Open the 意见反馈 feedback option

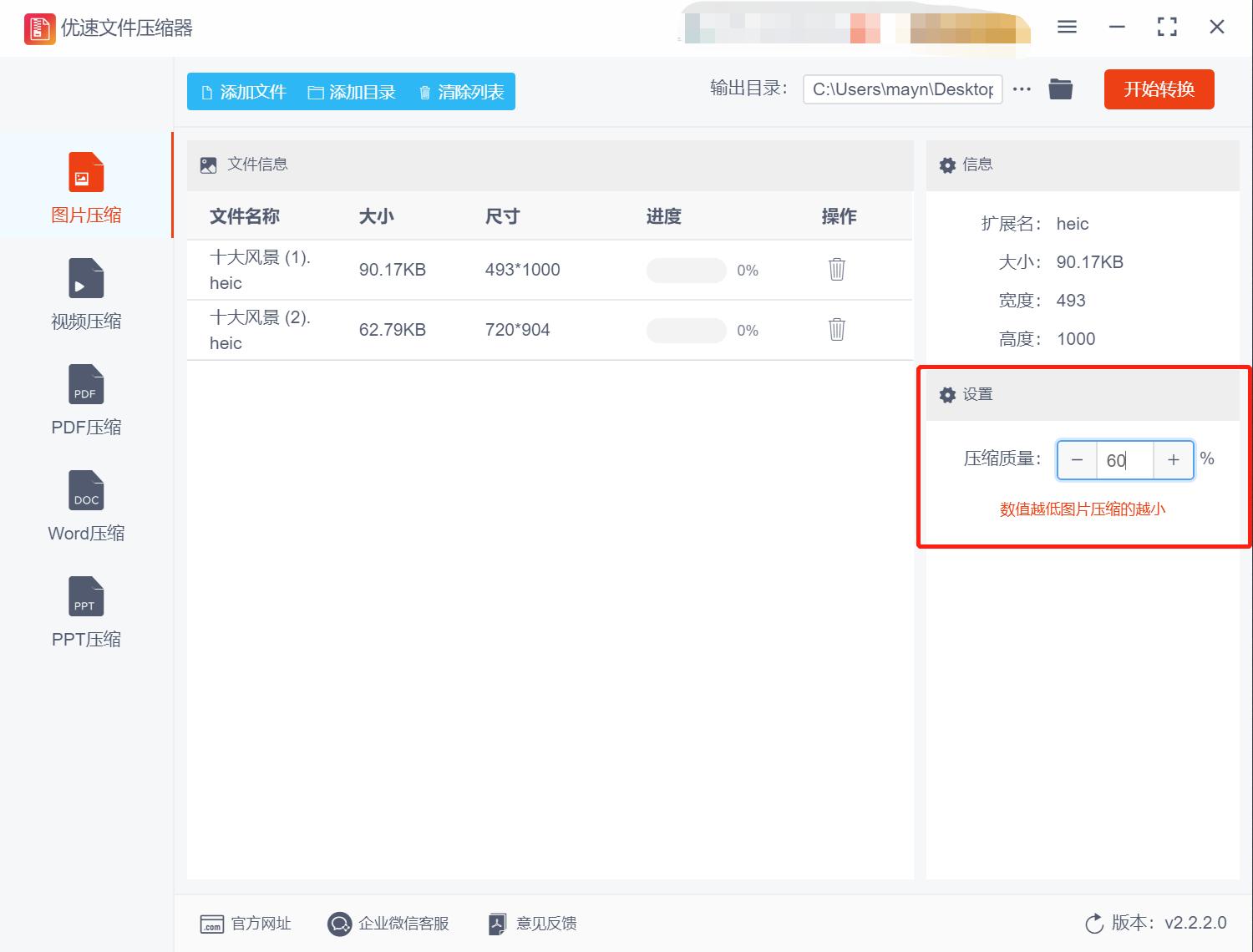498,924
